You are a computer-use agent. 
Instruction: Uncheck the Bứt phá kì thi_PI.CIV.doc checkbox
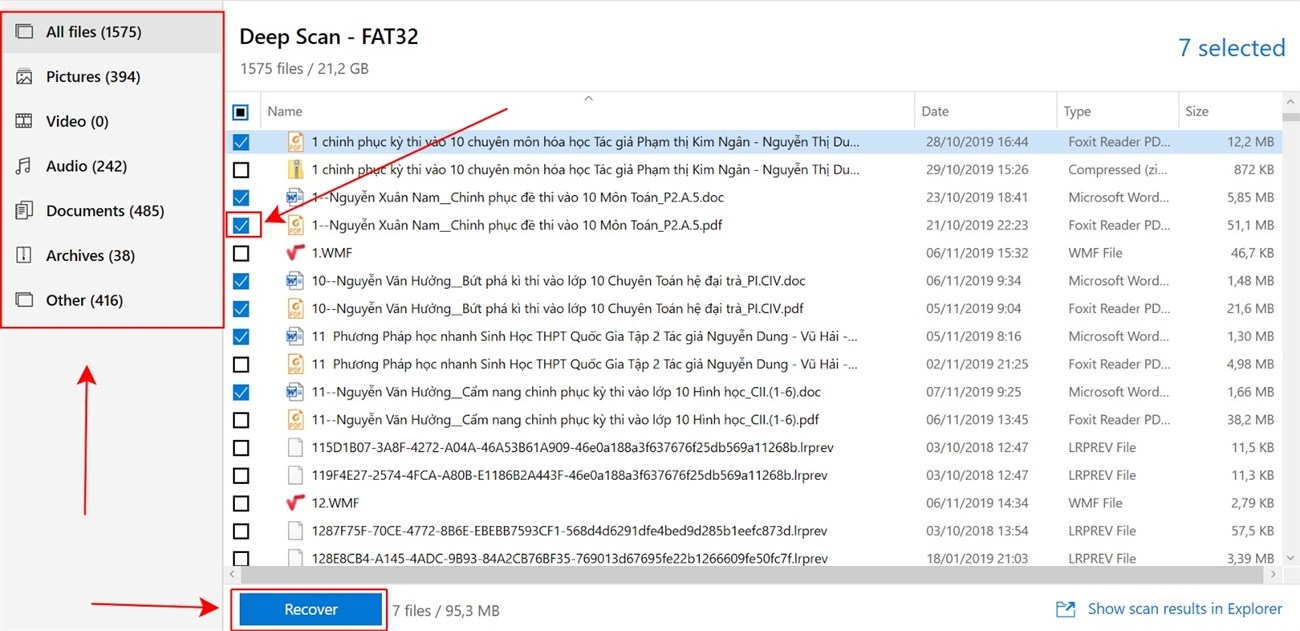[241, 282]
